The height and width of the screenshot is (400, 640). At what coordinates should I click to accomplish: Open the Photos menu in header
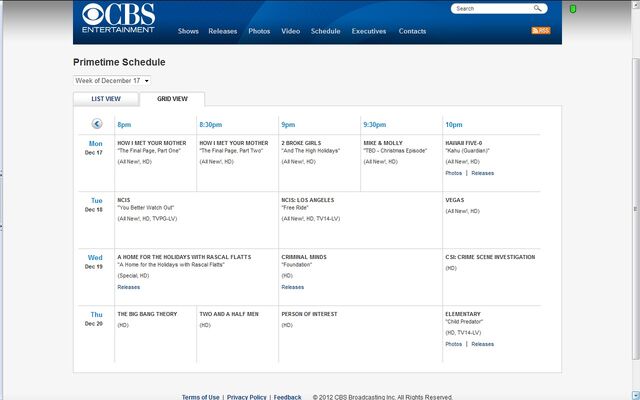[259, 31]
